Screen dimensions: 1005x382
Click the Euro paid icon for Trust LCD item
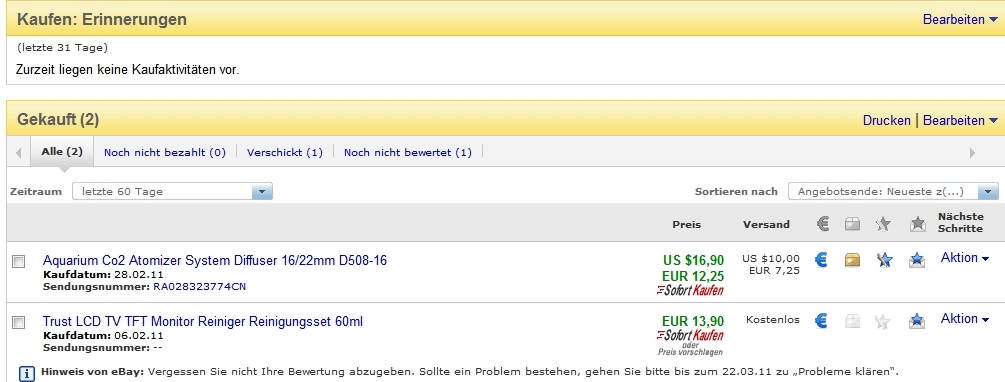pyautogui.click(x=821, y=320)
